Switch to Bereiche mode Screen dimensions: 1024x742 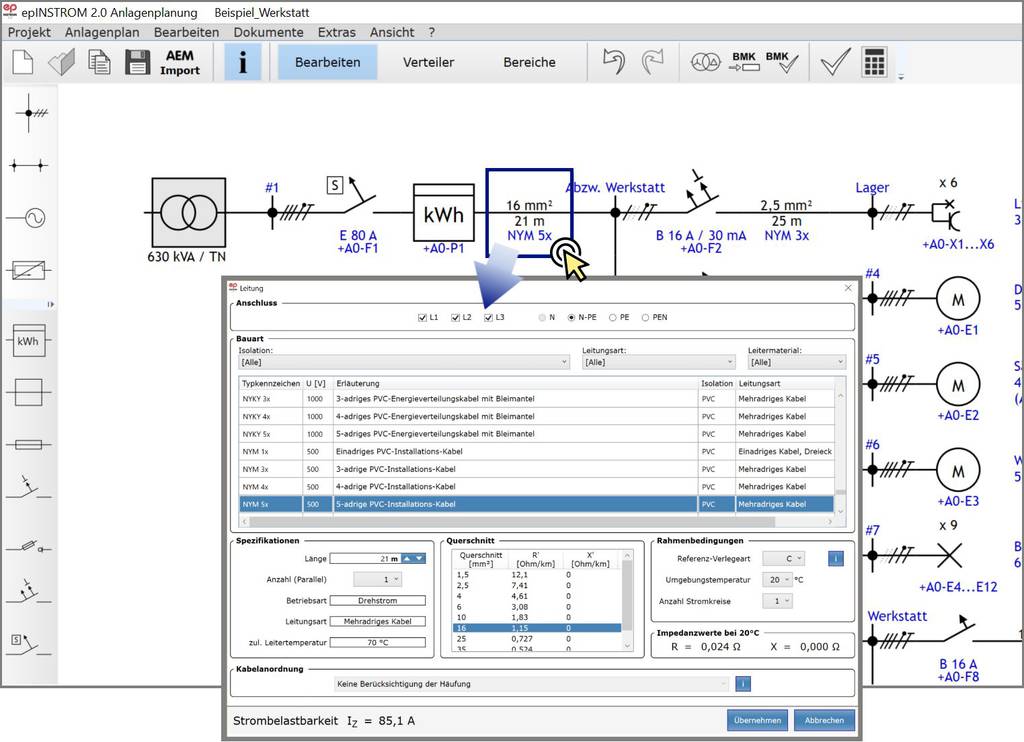point(530,62)
